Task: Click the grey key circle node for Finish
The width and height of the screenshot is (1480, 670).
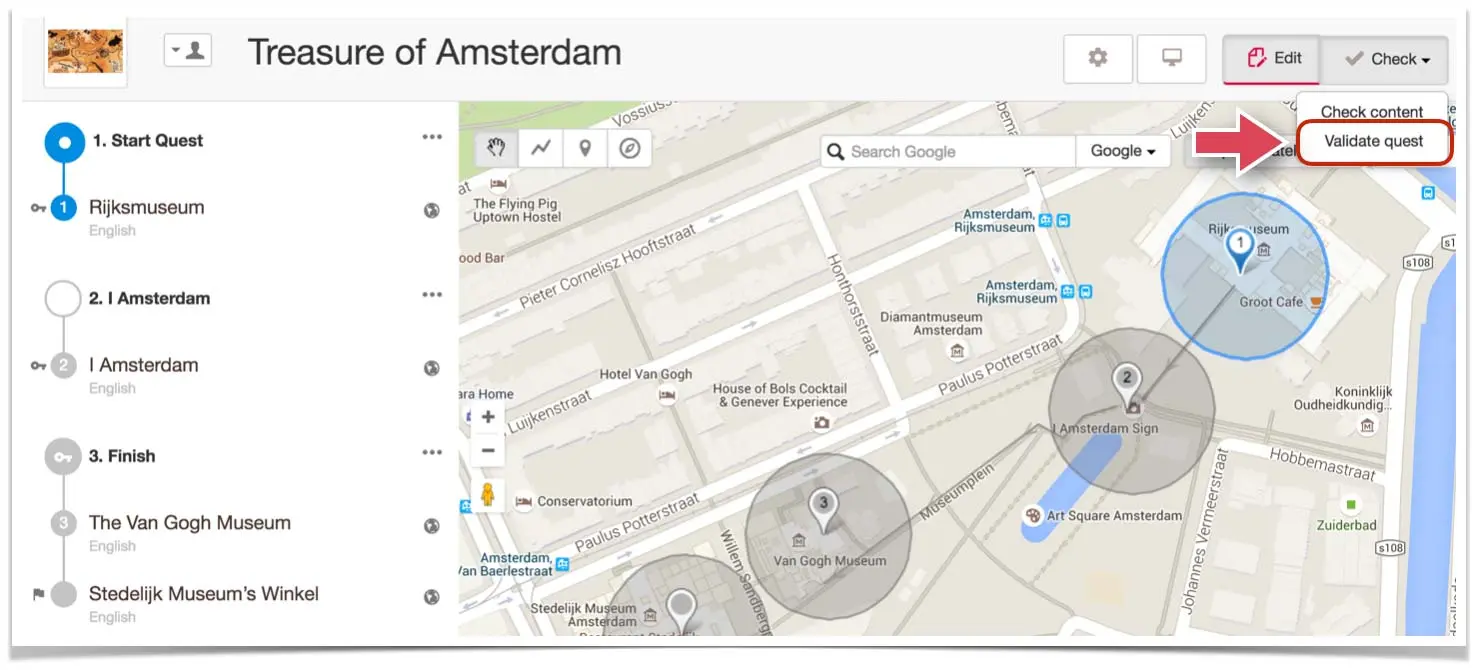Action: pyautogui.click(x=63, y=457)
